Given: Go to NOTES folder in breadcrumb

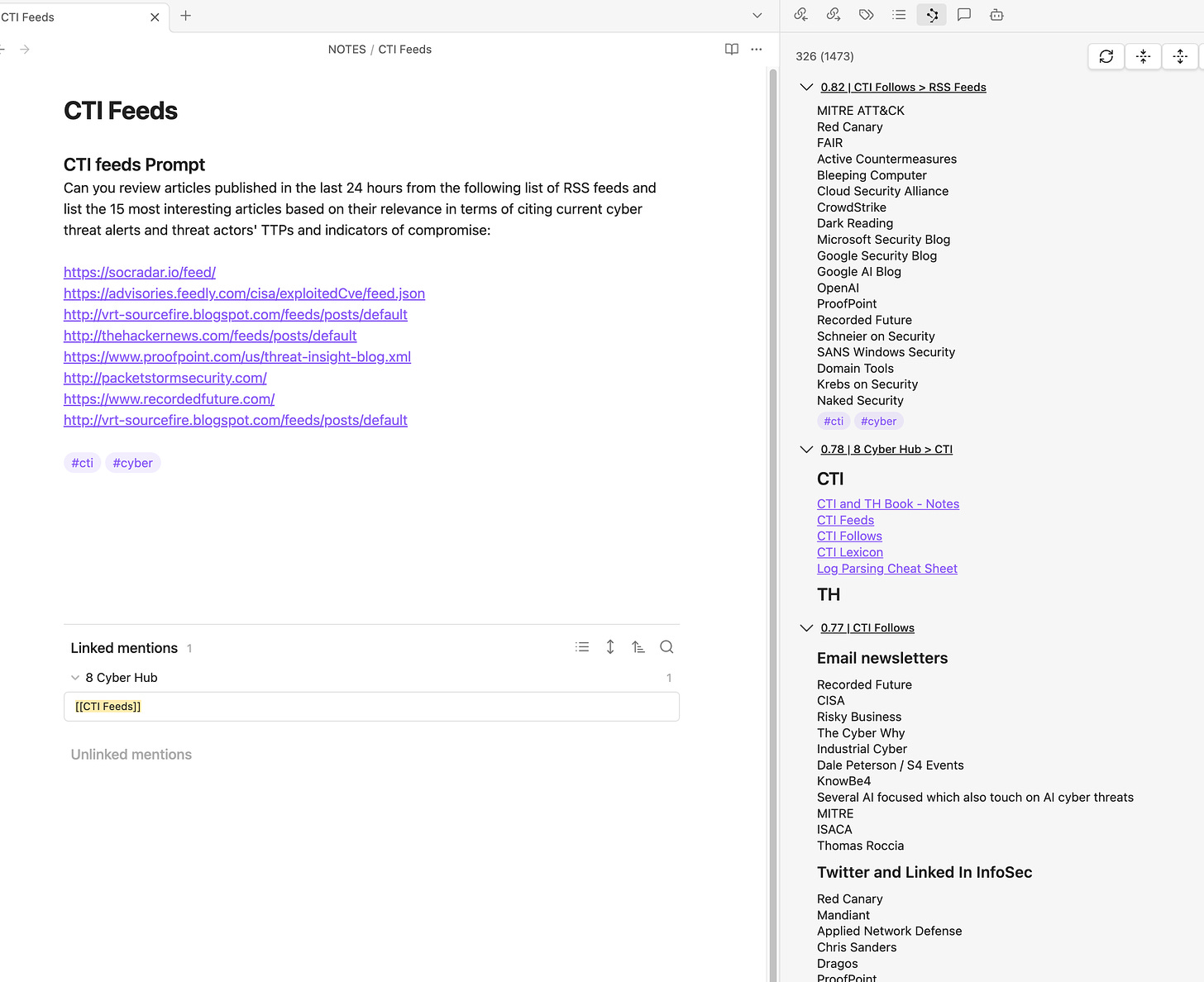Looking at the screenshot, I should 346,50.
